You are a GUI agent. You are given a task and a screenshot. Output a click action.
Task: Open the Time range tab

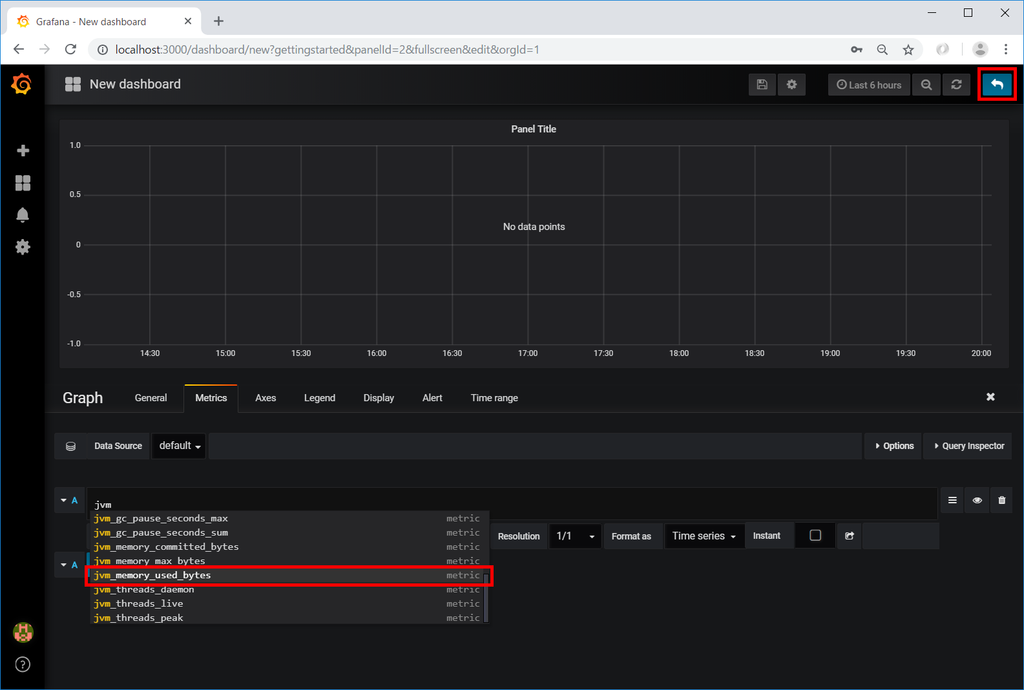pos(494,398)
